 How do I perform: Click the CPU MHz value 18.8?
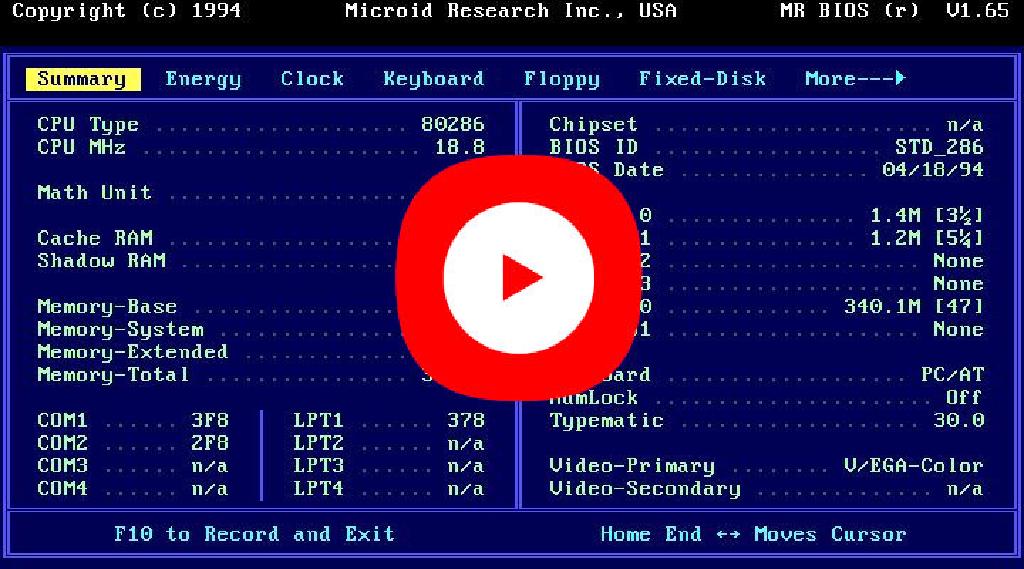[460, 147]
